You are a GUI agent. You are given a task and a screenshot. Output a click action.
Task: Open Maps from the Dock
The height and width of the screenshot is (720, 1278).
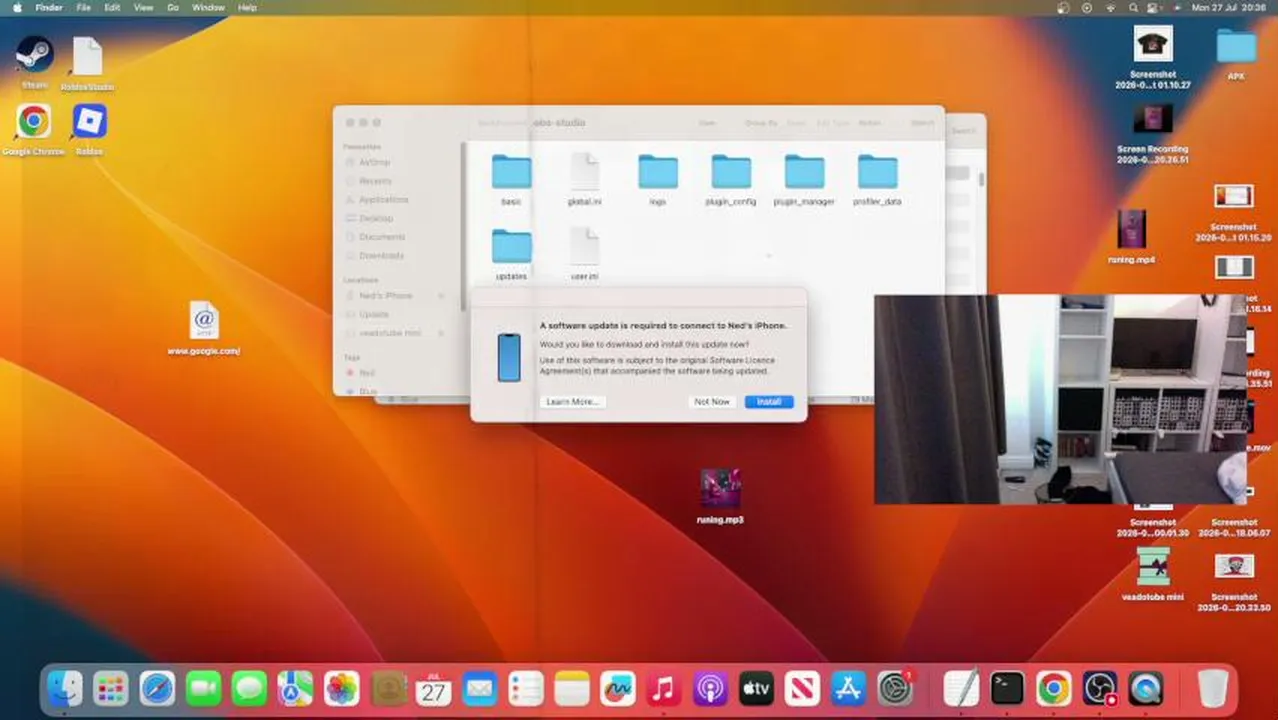(295, 688)
